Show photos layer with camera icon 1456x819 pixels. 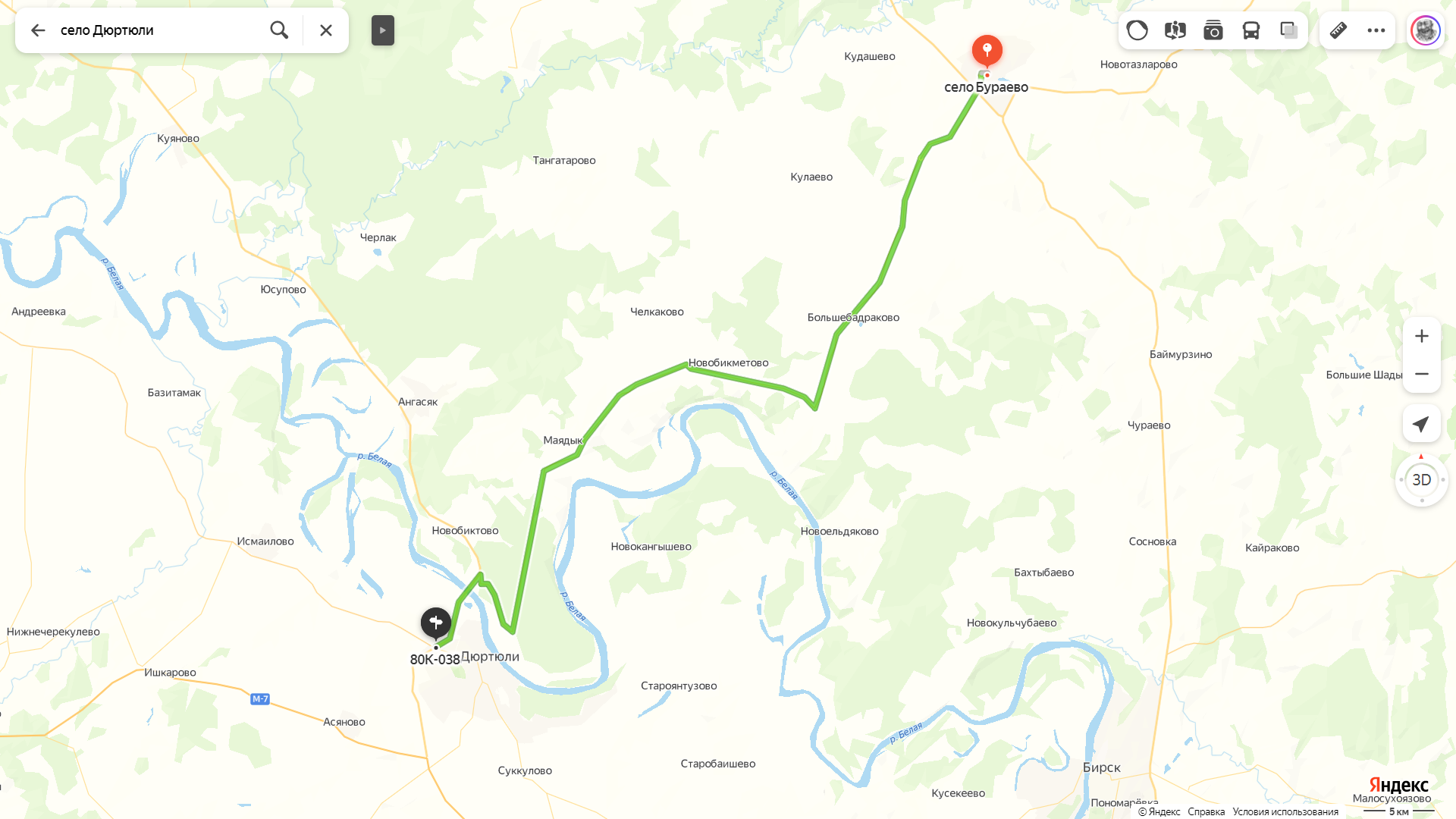(1213, 30)
